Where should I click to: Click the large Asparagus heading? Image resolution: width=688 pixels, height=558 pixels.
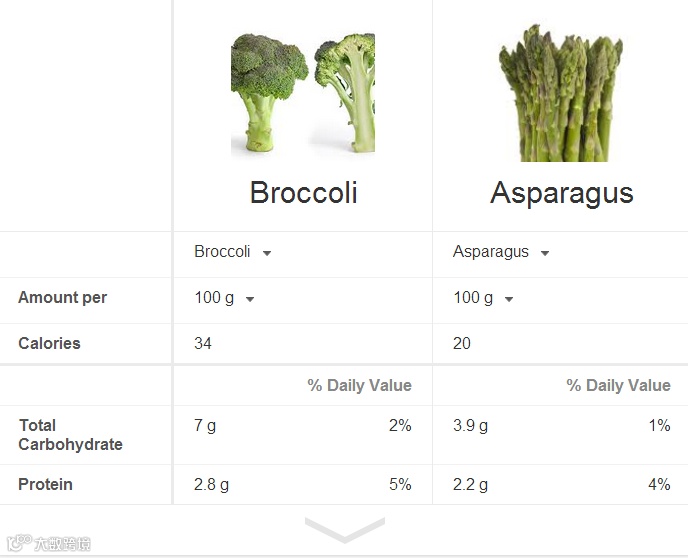pos(562,193)
